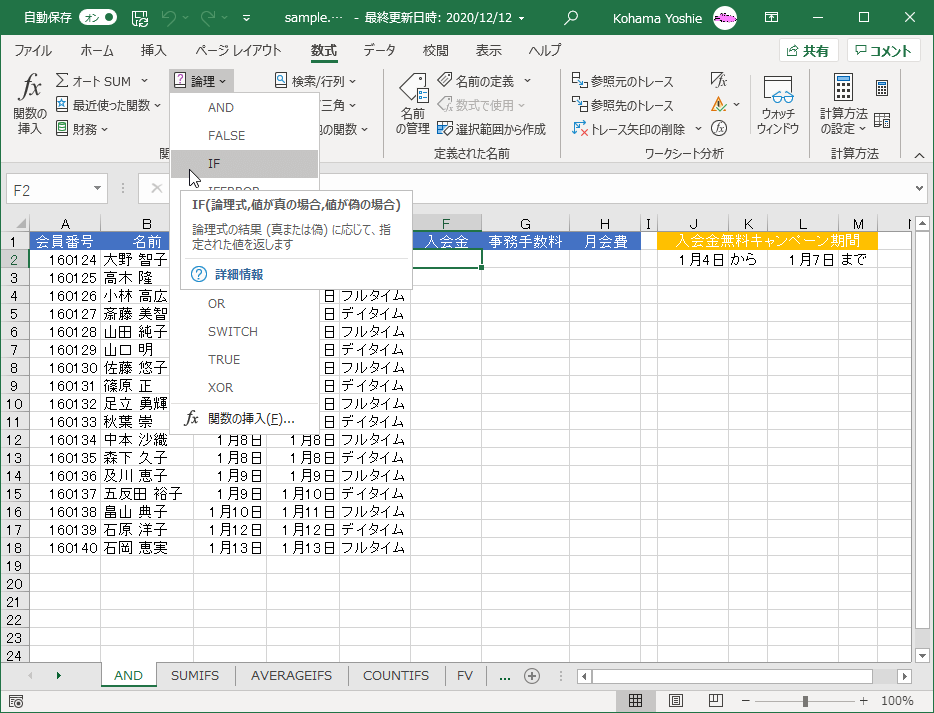Screen dimensions: 934x713
Task: Switch to Page Break Preview in status bar
Action: click(x=715, y=700)
